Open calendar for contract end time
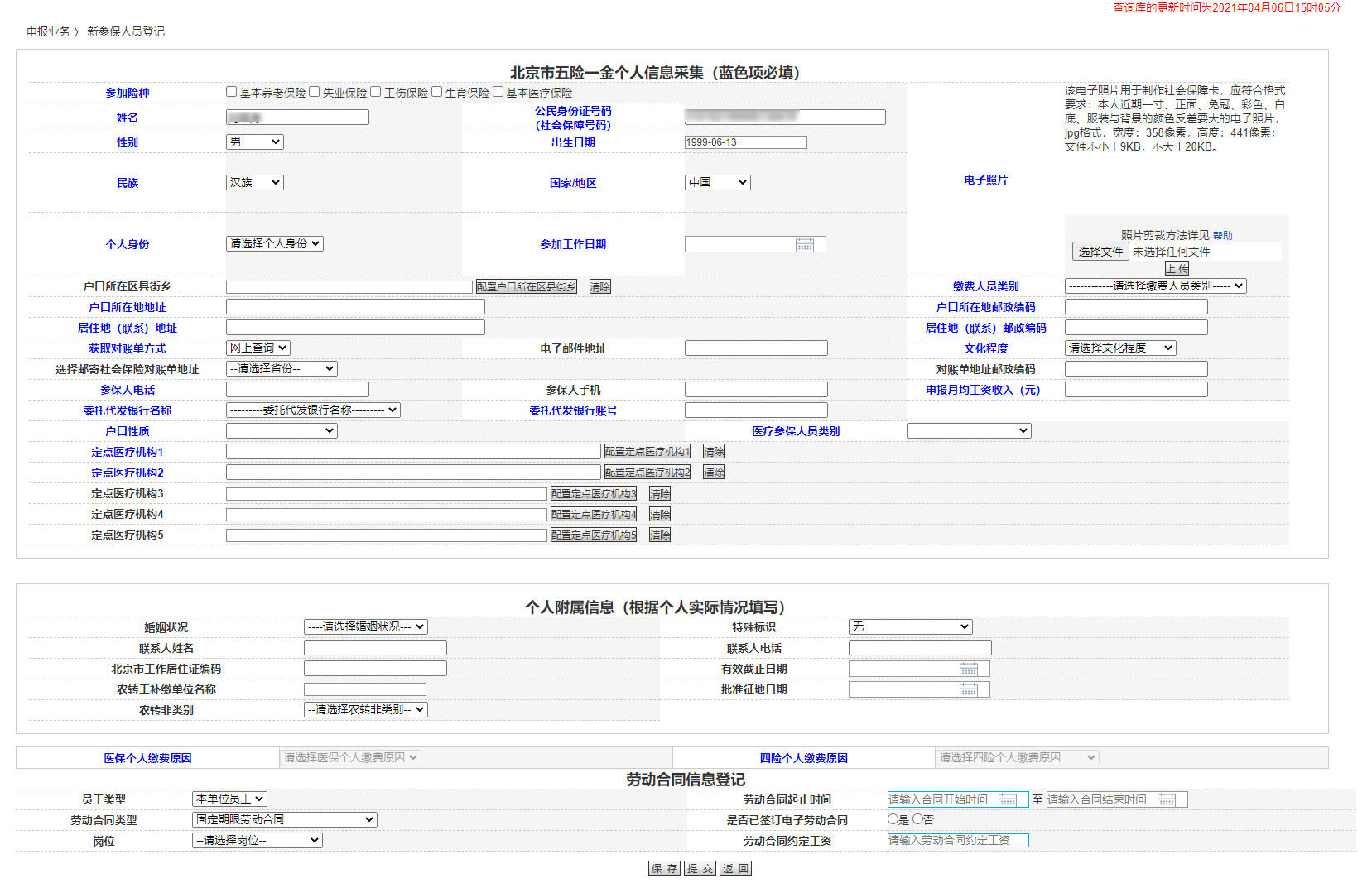Image resolution: width=1372 pixels, height=883 pixels. [1166, 800]
